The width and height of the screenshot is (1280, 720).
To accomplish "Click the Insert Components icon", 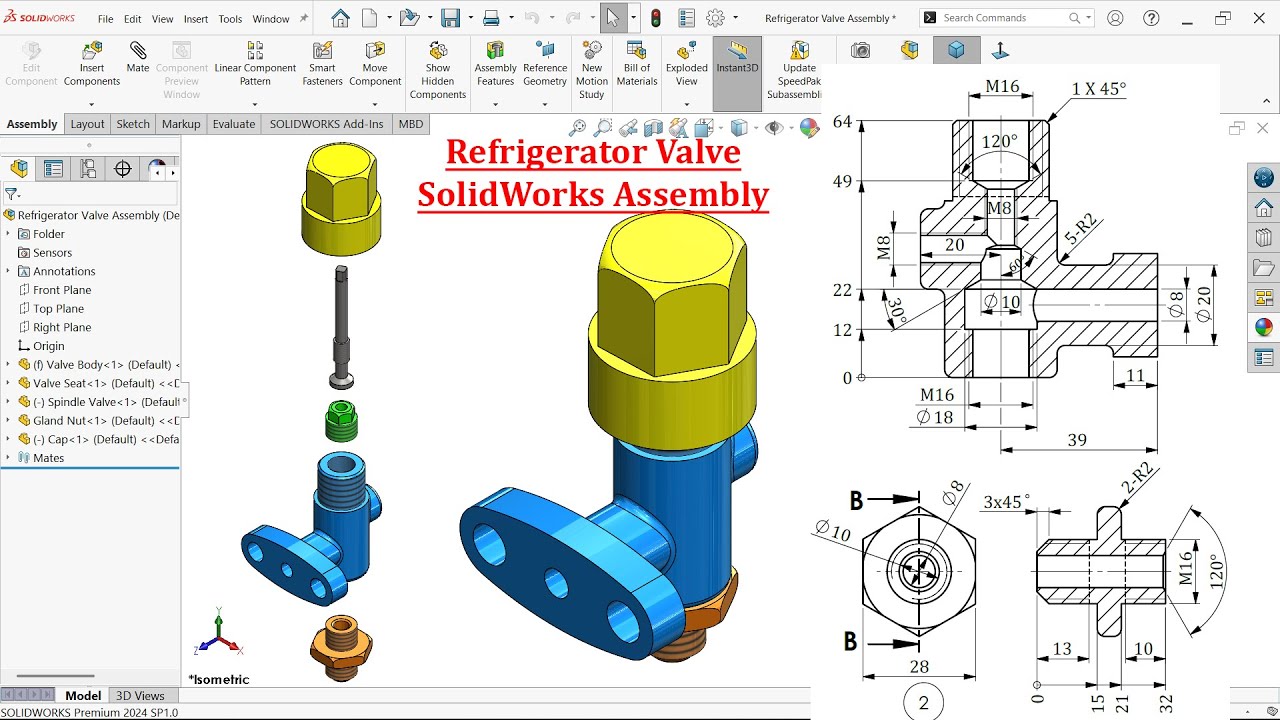I will point(92,50).
